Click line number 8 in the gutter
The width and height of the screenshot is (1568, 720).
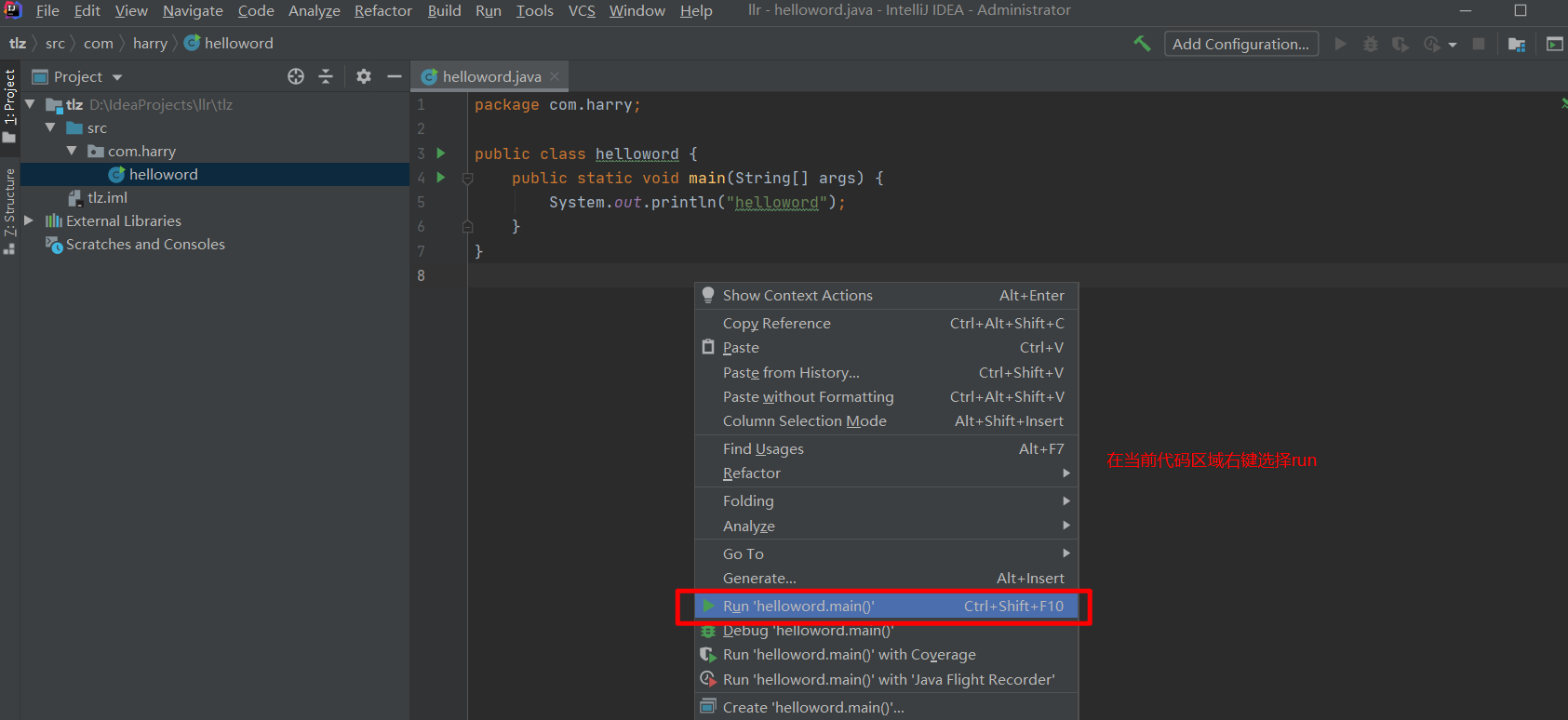(x=422, y=275)
